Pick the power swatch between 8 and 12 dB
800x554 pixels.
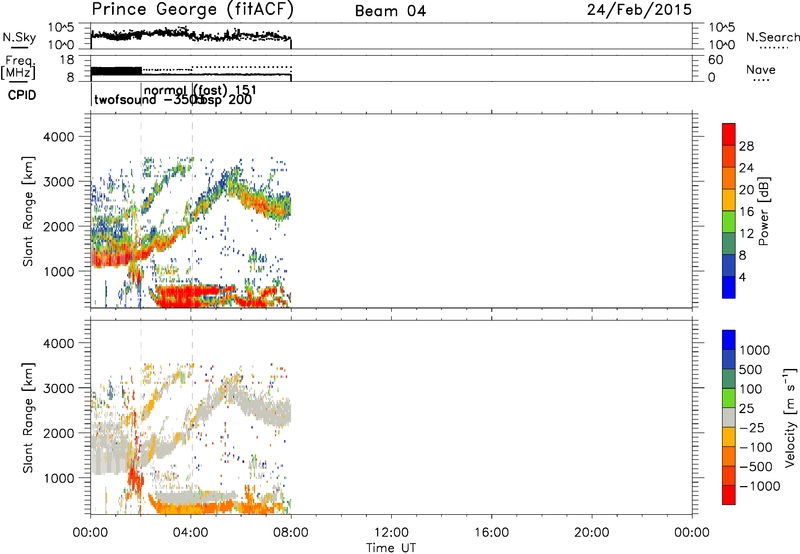729,244
